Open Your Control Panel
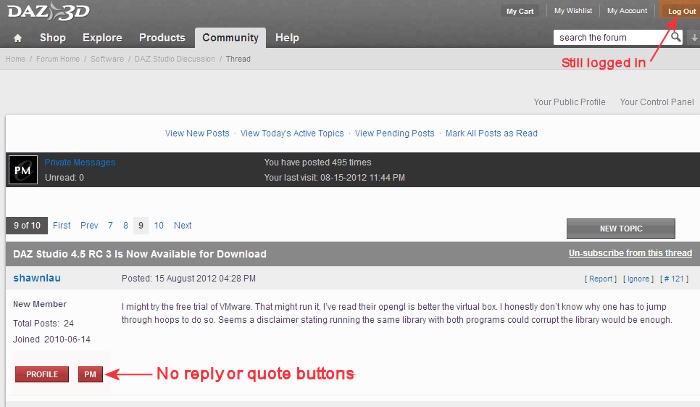 coord(657,102)
